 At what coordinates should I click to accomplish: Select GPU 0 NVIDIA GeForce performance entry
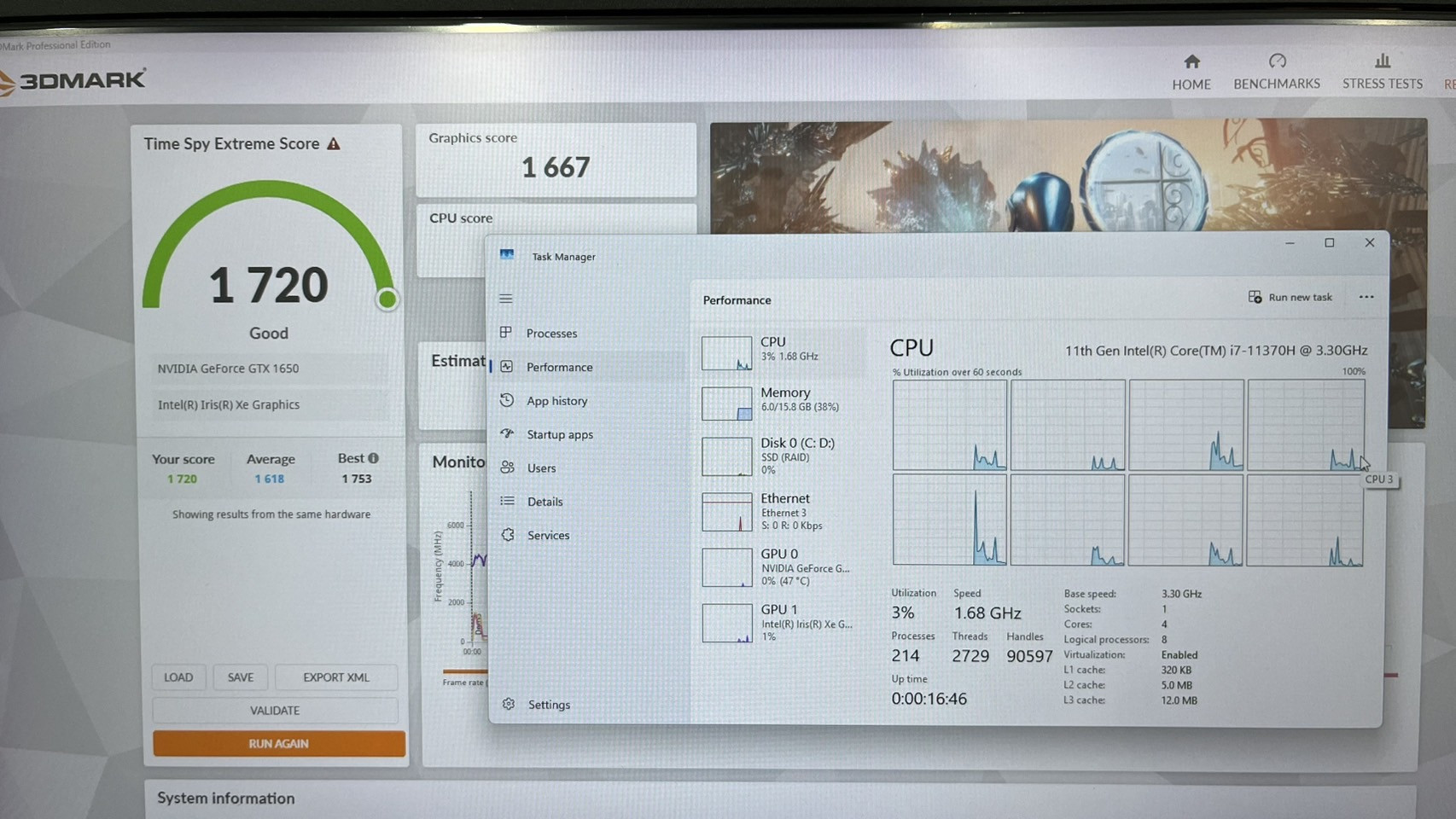click(778, 567)
